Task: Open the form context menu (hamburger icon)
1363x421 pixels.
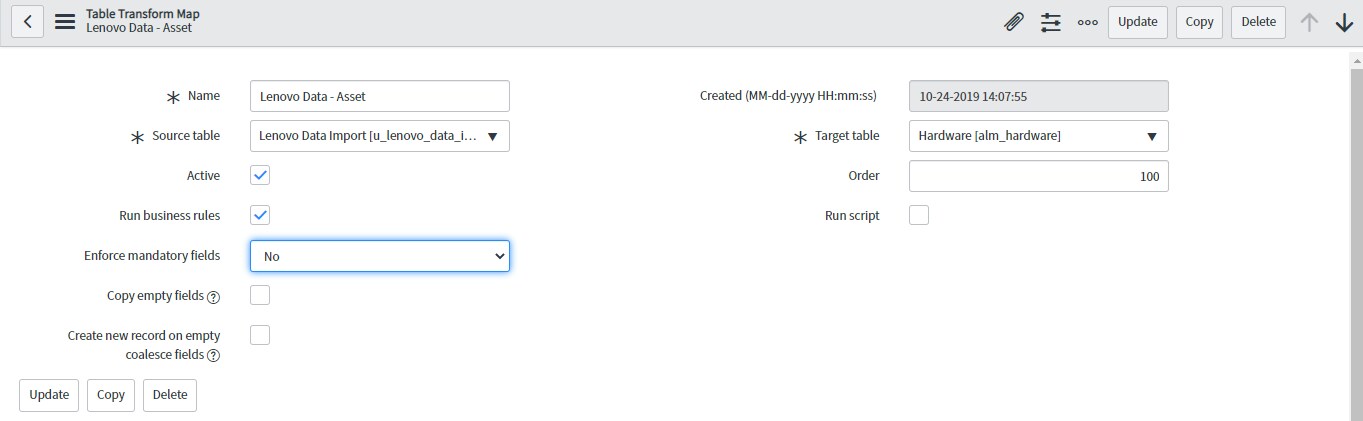Action: pos(65,22)
